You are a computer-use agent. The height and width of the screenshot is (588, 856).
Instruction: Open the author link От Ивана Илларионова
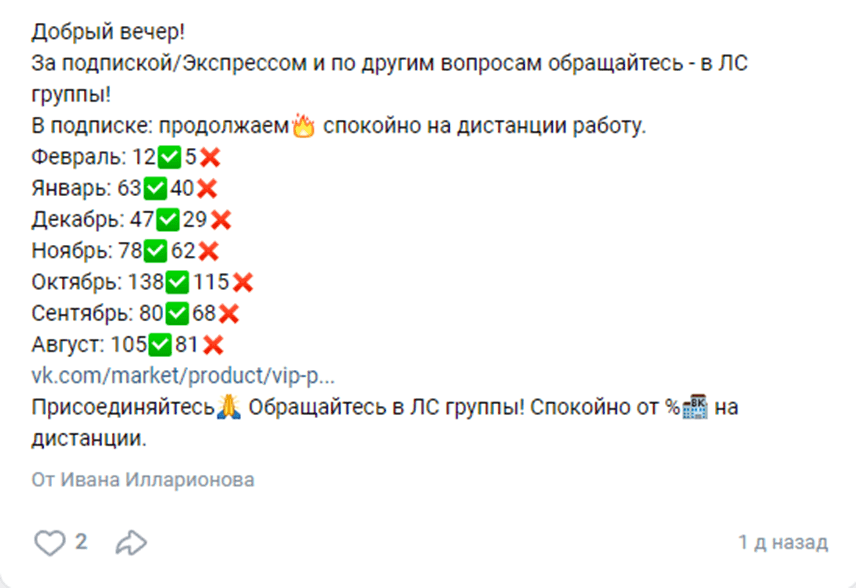(x=143, y=480)
